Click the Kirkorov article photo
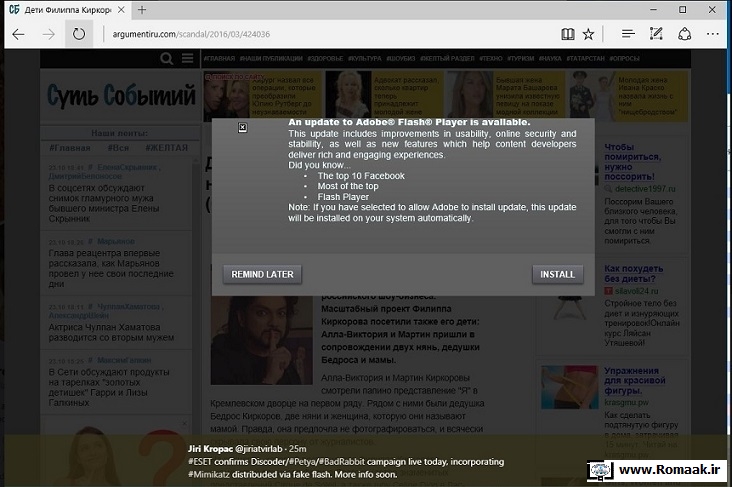This screenshot has height=487, width=732. coord(261,340)
